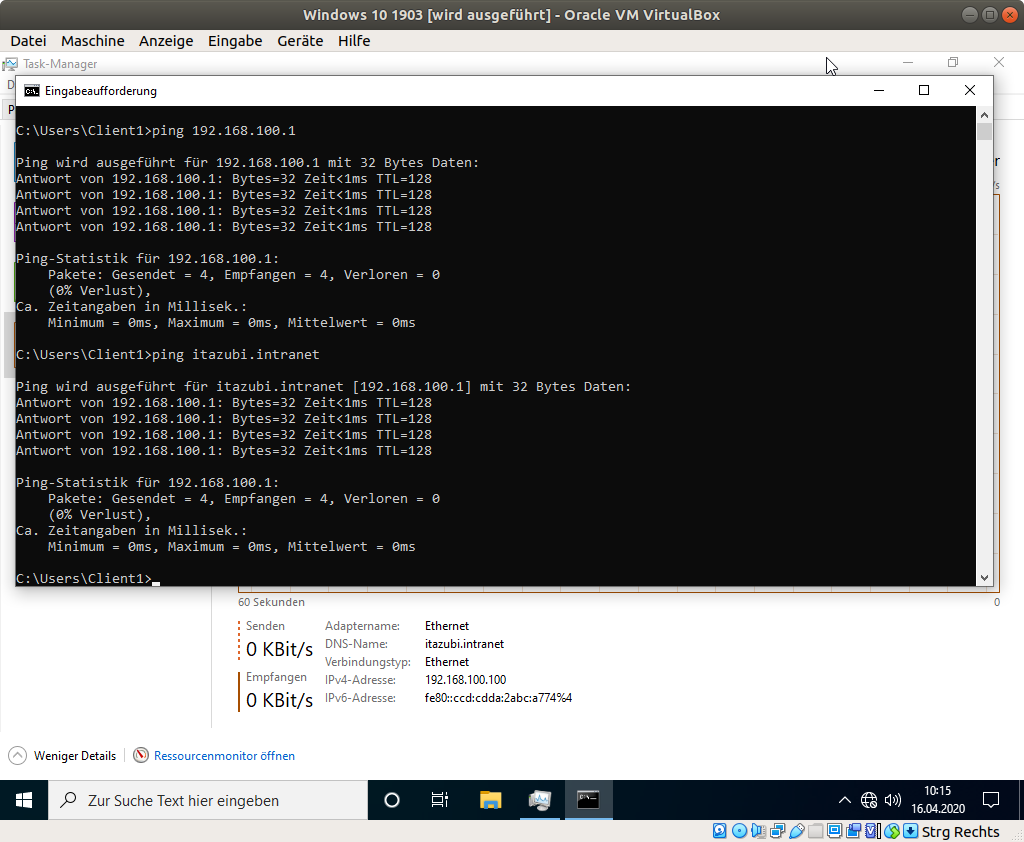Click the taskbar search box
The image size is (1024, 842).
pyautogui.click(x=208, y=800)
